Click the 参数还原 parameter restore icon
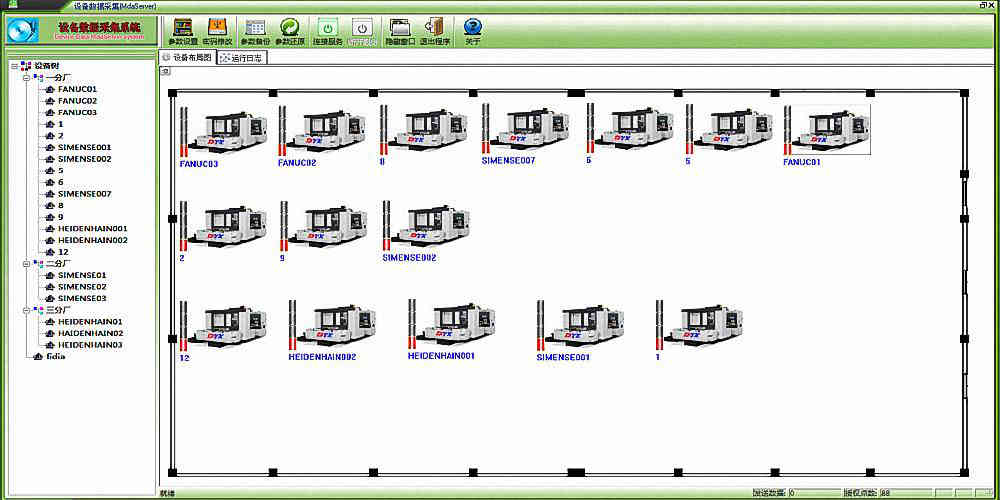This screenshot has height=500, width=1000. tap(290, 27)
